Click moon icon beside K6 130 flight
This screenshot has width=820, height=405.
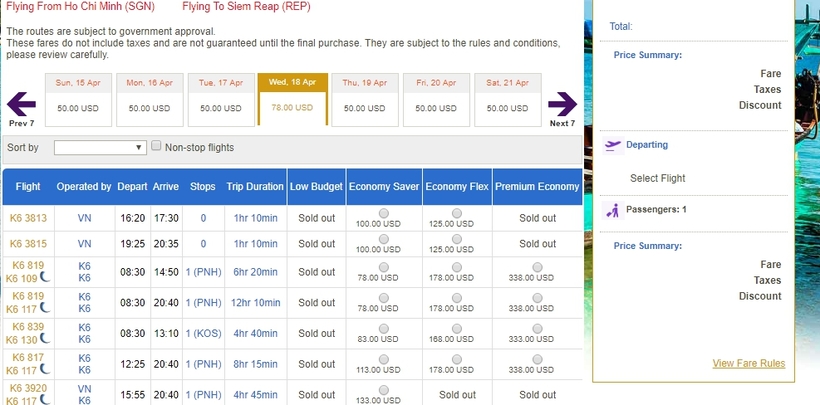click(x=45, y=340)
